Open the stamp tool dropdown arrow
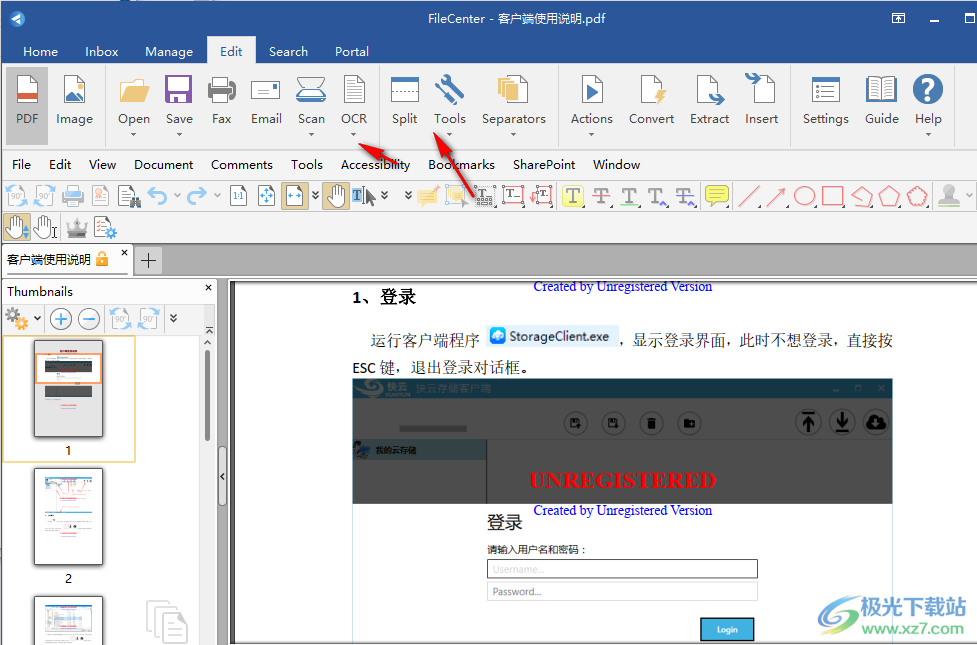The height and width of the screenshot is (645, 977). (x=969, y=196)
